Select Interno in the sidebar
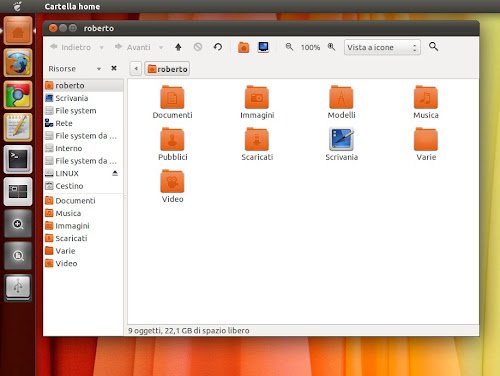This screenshot has width=500, height=376. pyautogui.click(x=83, y=148)
